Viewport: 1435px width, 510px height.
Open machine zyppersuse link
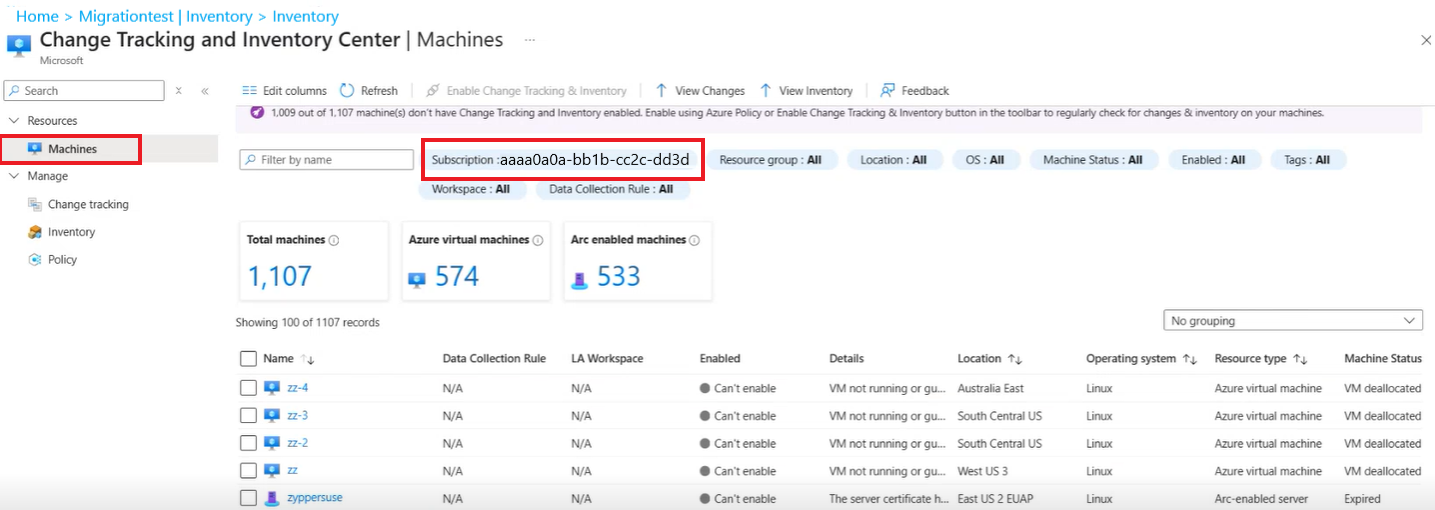[x=315, y=498]
